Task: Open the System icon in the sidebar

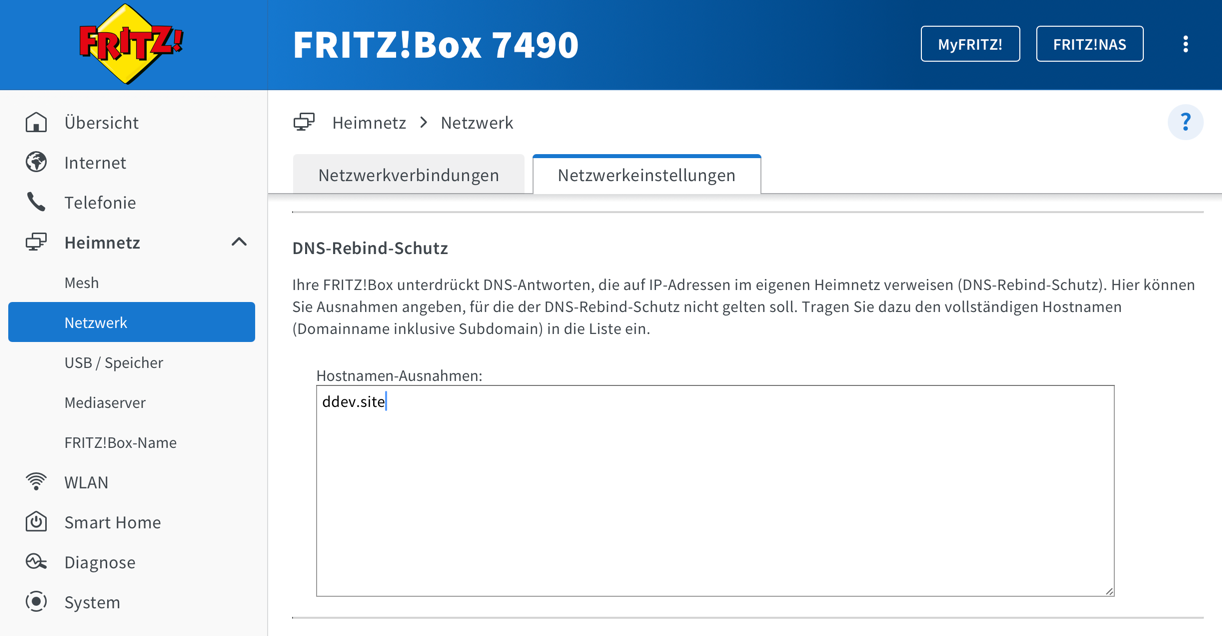Action: click(37, 602)
